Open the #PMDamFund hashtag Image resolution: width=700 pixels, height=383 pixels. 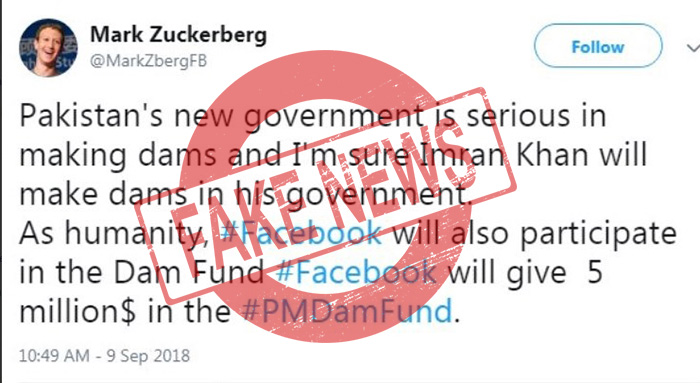[346, 311]
